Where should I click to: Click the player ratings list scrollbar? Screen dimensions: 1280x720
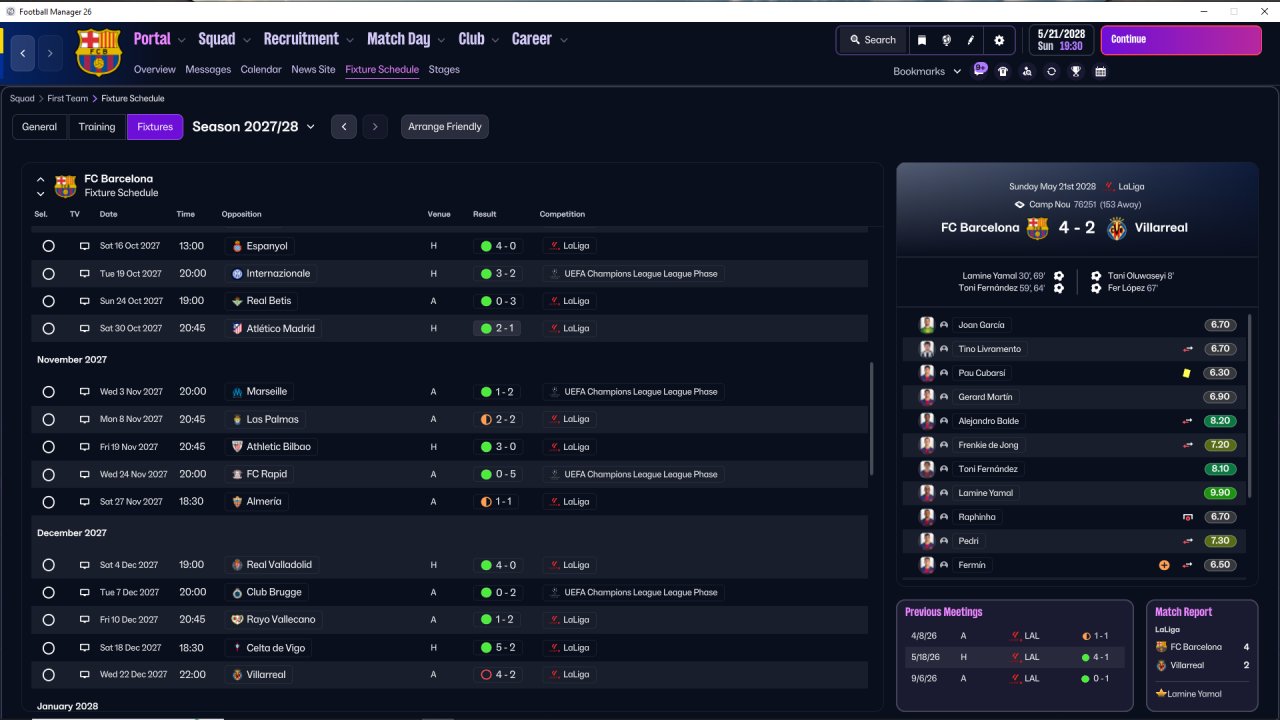click(x=1250, y=405)
